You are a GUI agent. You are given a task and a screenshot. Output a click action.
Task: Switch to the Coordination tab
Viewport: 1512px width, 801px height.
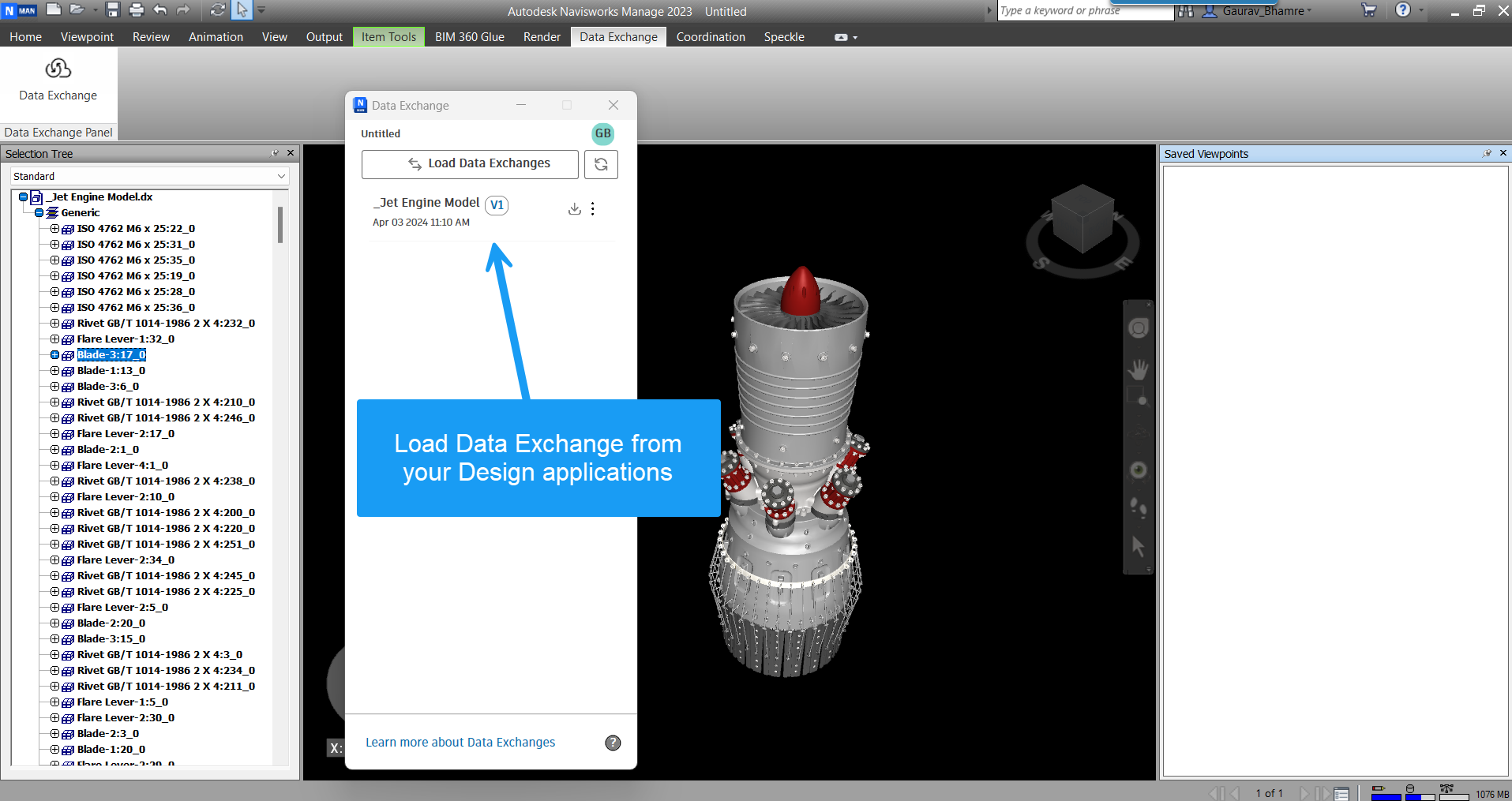tap(711, 37)
